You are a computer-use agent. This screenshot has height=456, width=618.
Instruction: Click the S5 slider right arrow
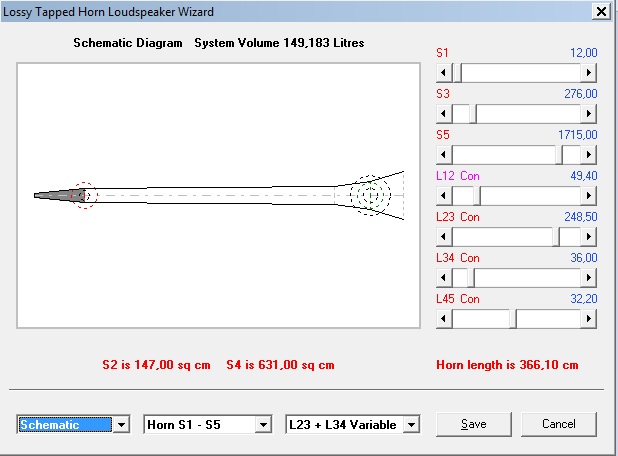(x=588, y=154)
